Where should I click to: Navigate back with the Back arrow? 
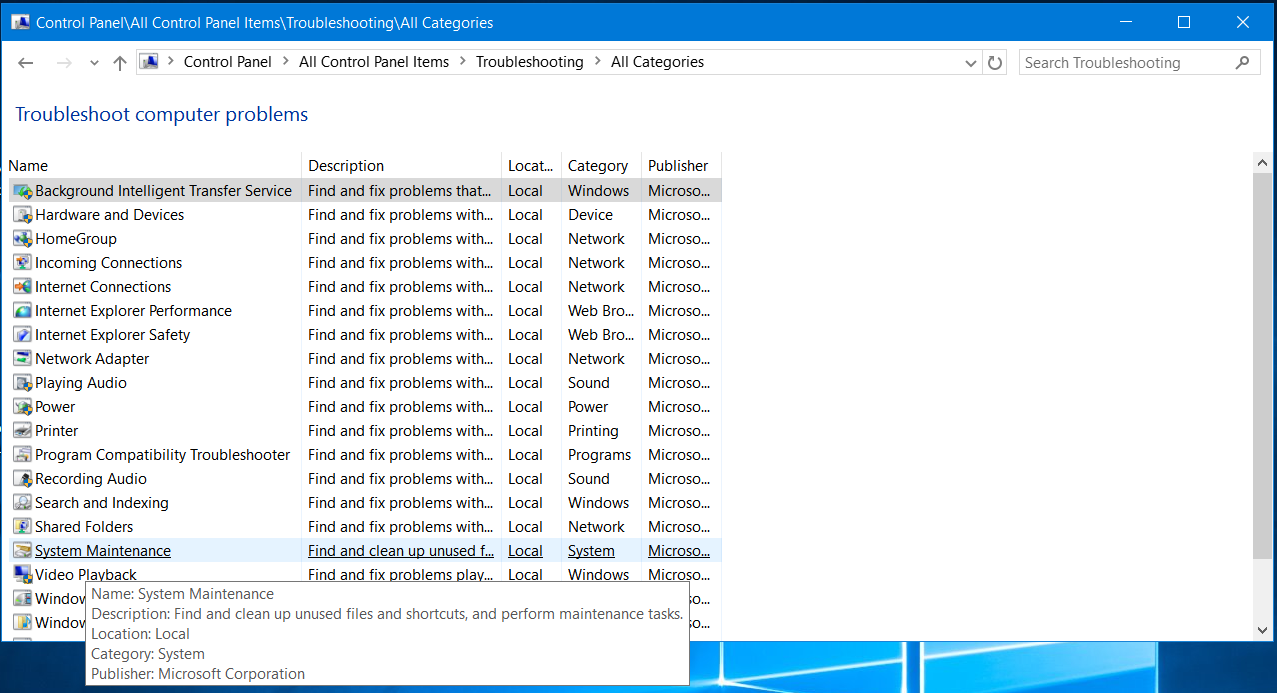point(26,63)
